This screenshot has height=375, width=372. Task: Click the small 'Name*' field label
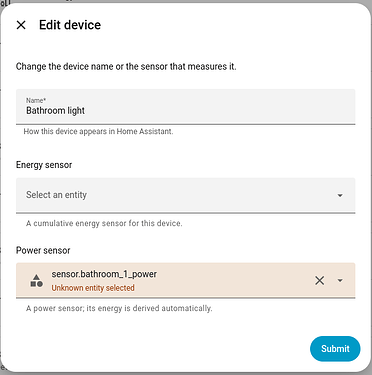(x=36, y=100)
